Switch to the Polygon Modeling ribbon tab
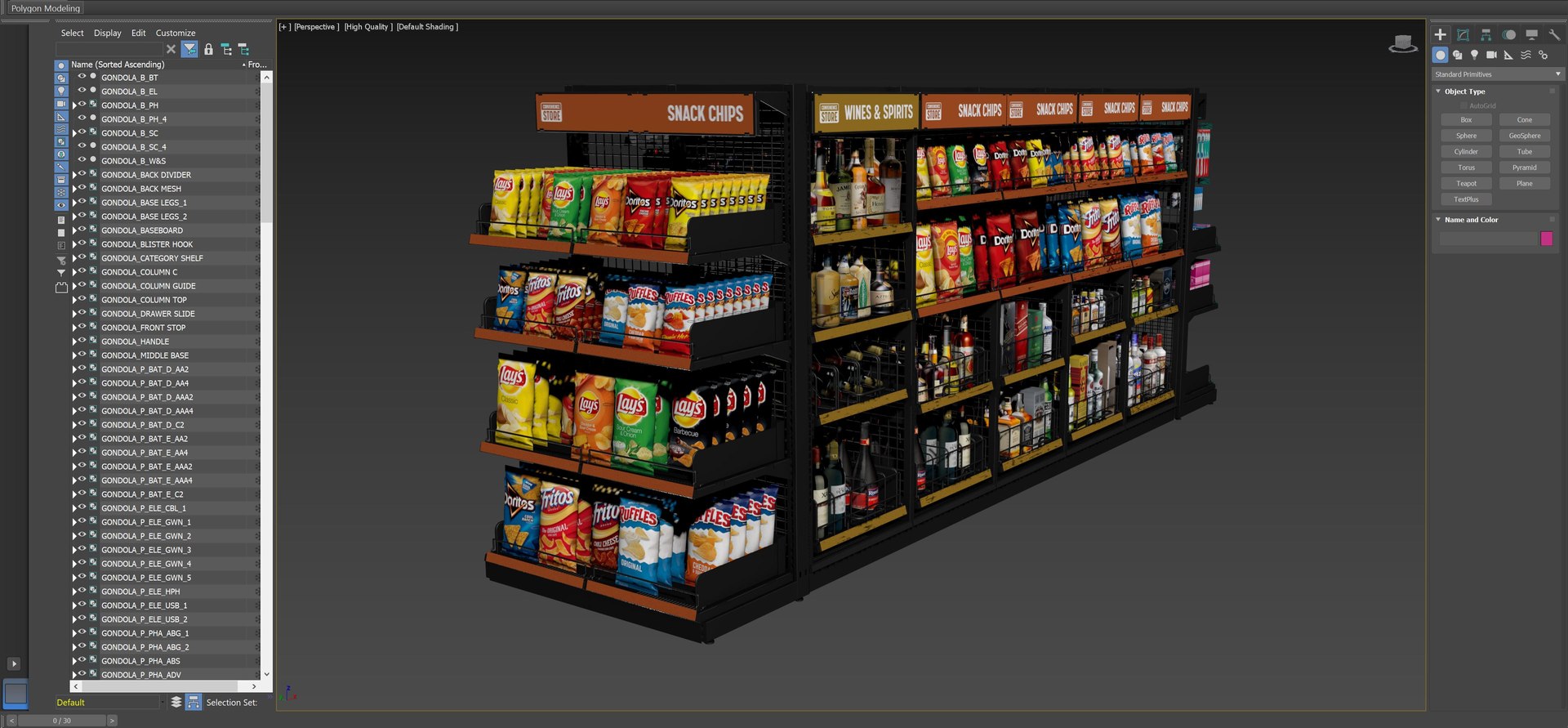 (46, 8)
